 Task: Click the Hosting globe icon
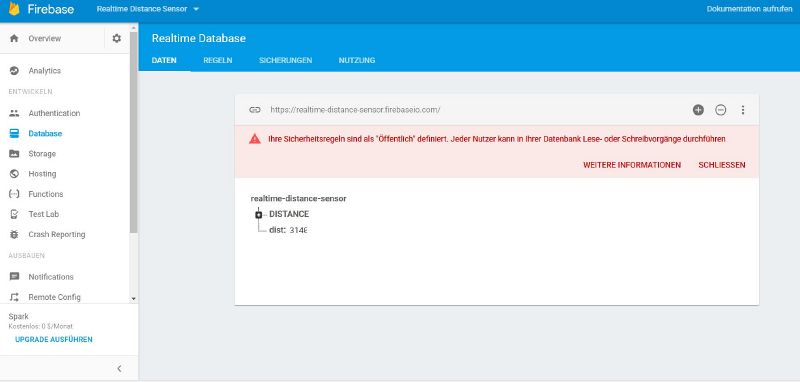click(x=14, y=174)
